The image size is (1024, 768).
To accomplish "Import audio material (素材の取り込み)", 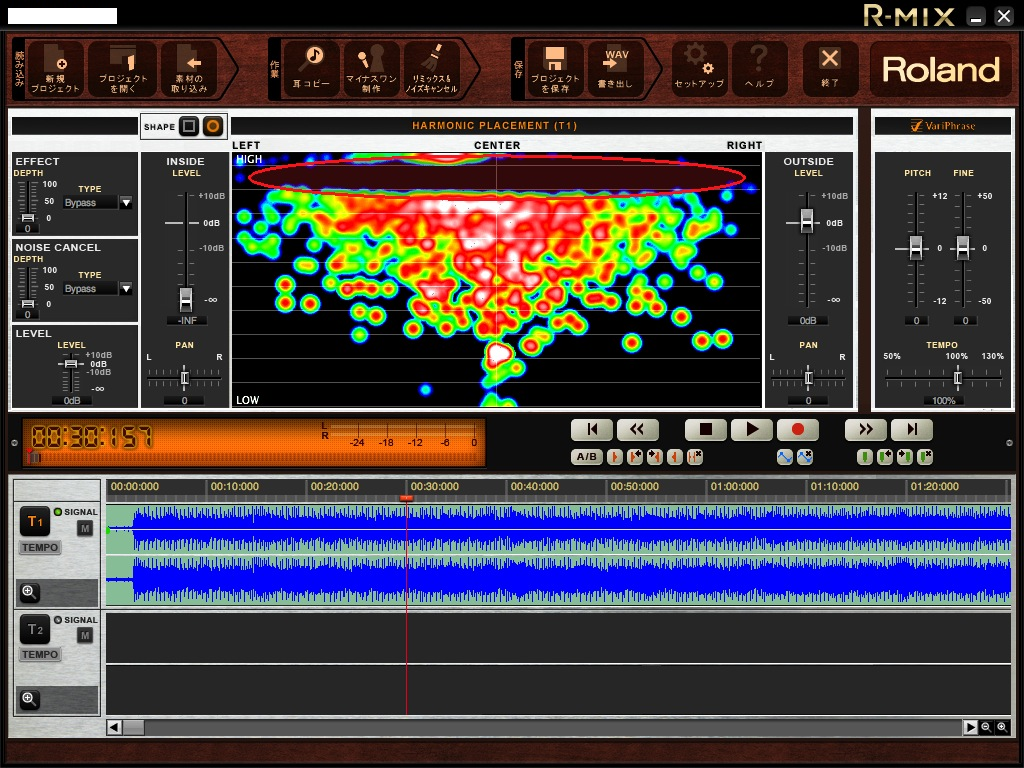I will [x=190, y=69].
